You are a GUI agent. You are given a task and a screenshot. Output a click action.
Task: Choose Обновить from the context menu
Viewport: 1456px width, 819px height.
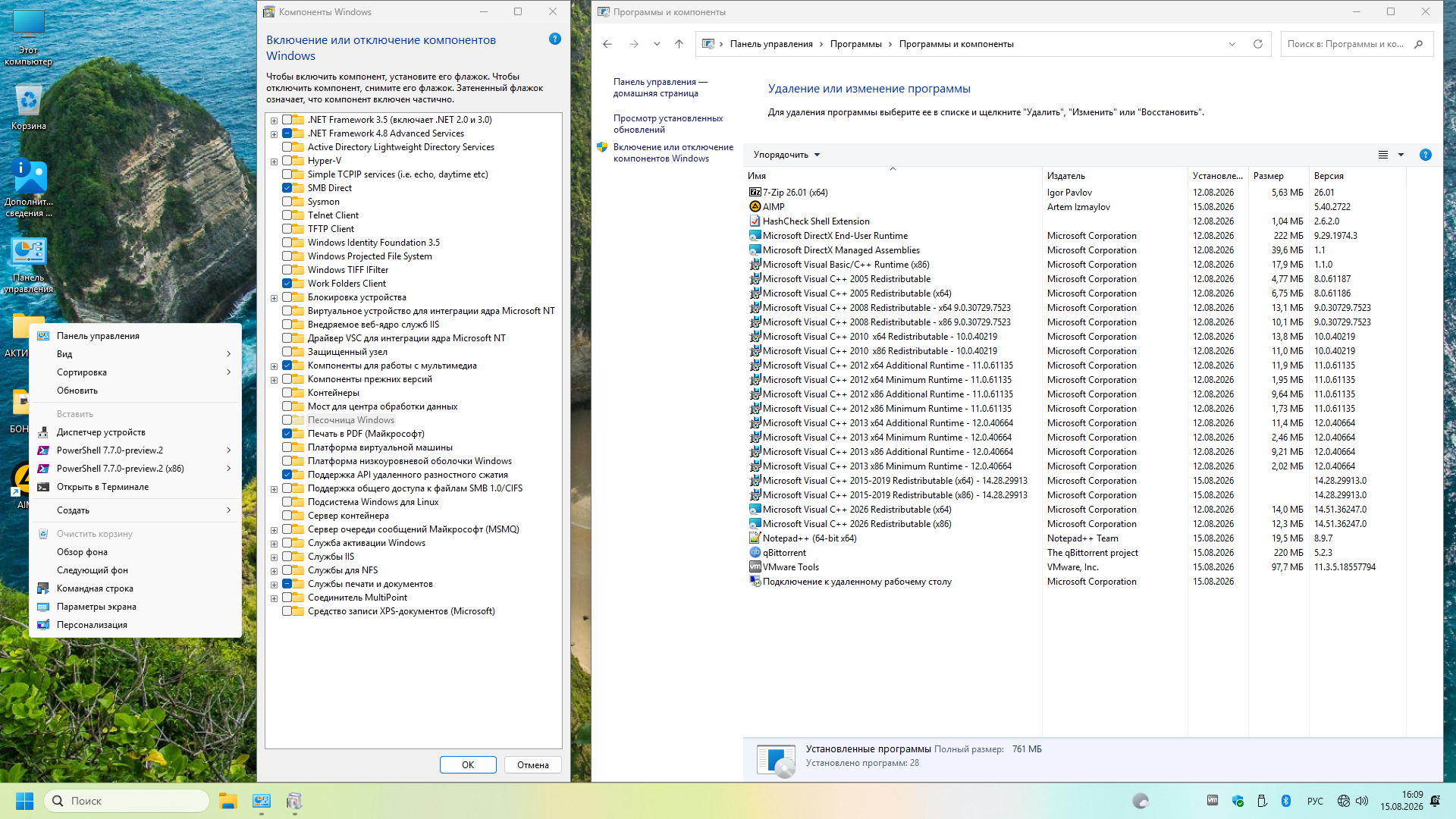click(136, 391)
